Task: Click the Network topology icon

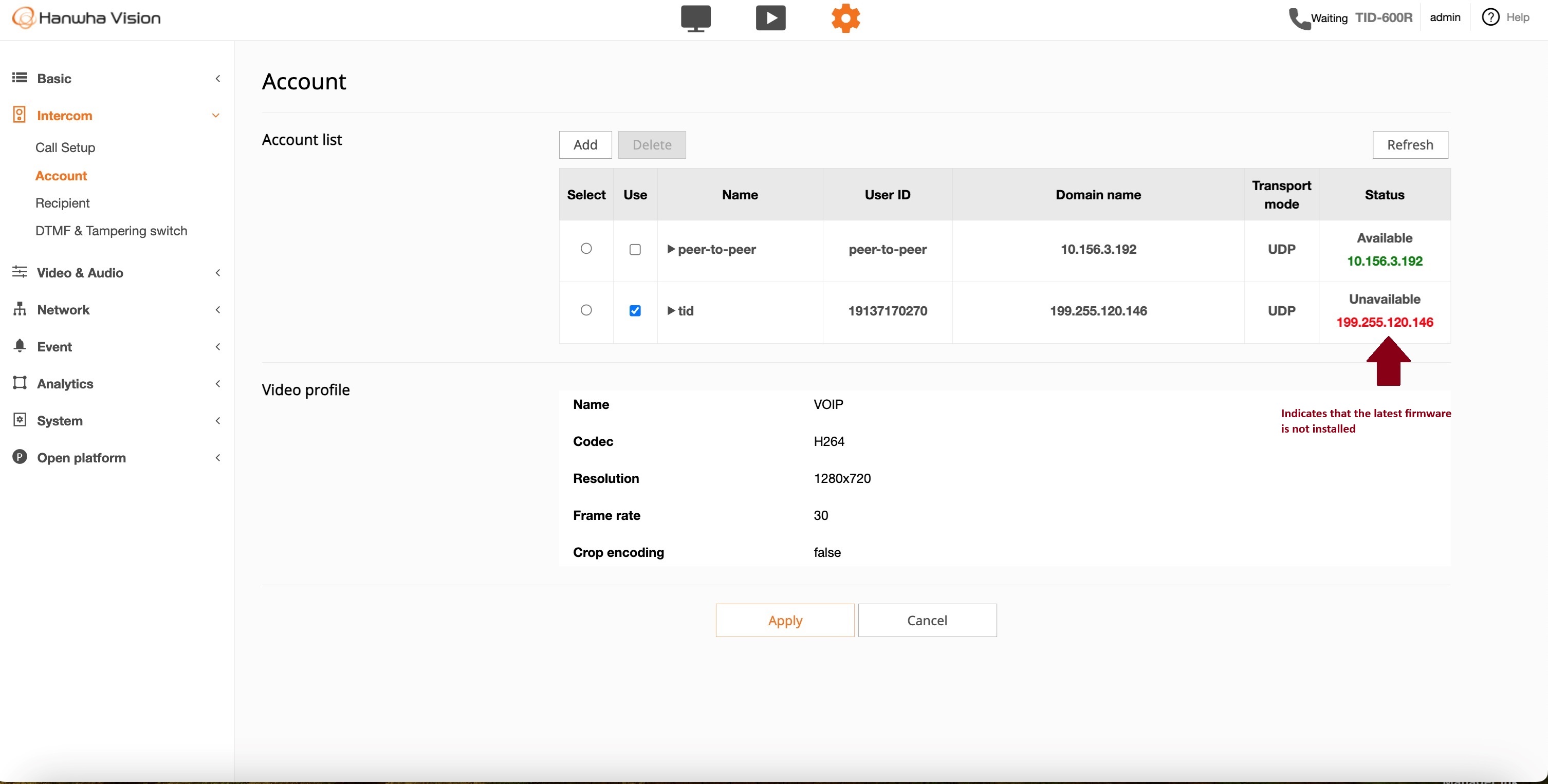Action: click(x=20, y=309)
